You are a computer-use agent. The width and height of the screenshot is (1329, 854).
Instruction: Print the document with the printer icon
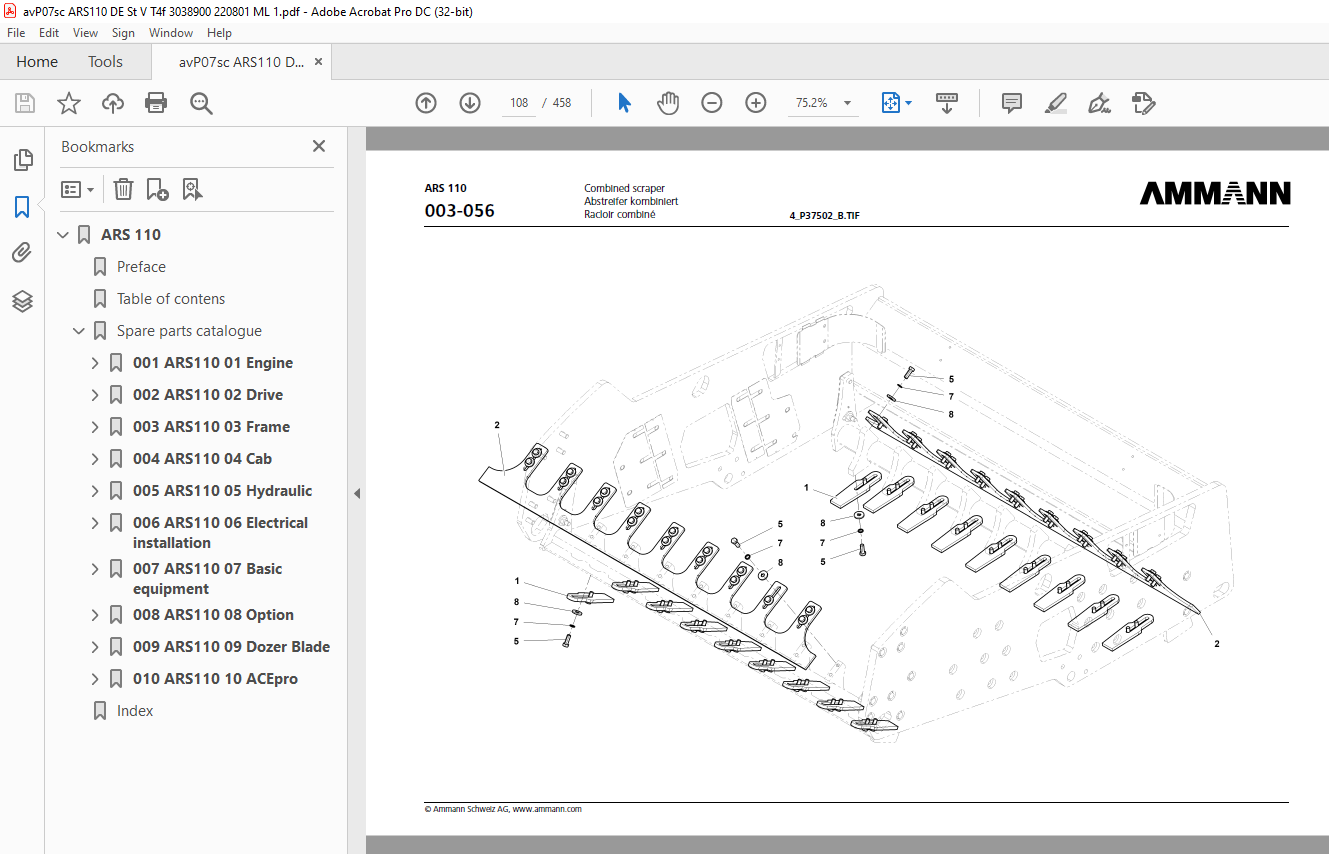click(x=156, y=103)
